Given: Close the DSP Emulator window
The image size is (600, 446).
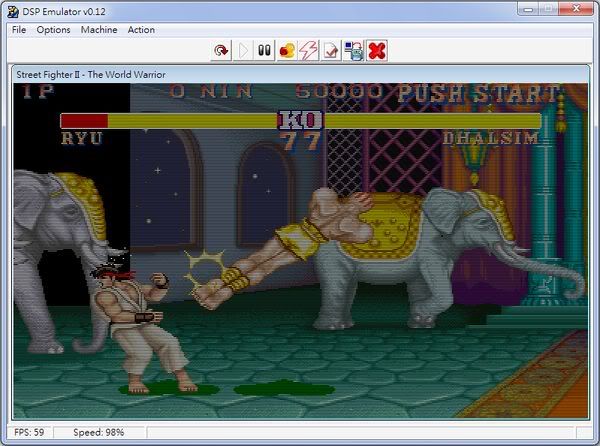Looking at the screenshot, I should pyautogui.click(x=576, y=9).
